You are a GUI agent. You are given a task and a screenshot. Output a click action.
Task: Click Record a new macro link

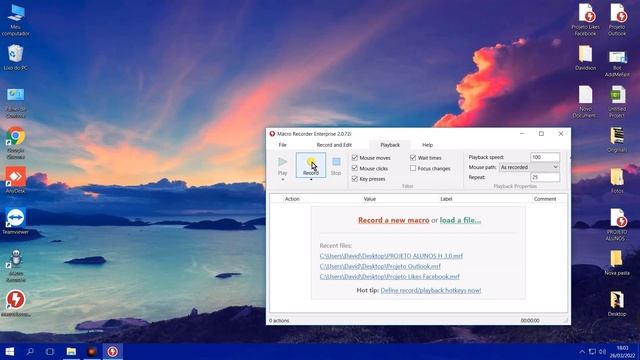click(393, 220)
